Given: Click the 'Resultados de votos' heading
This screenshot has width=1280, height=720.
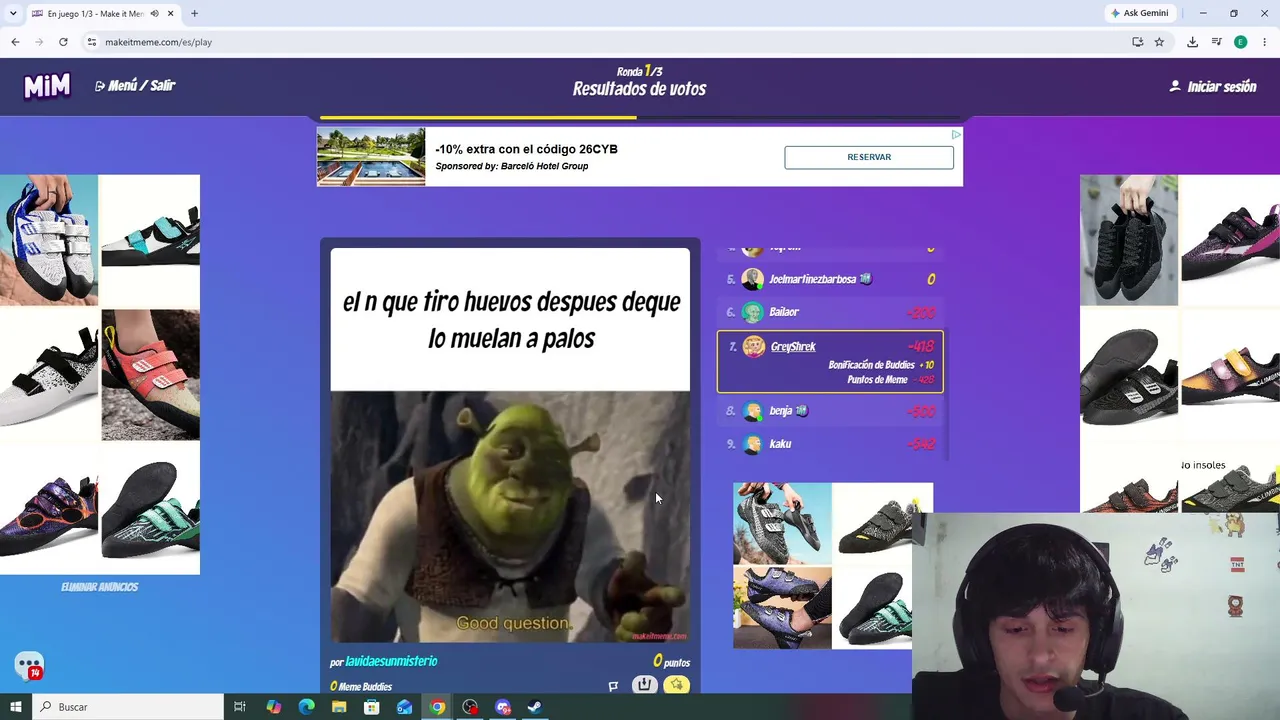Looking at the screenshot, I should [x=639, y=89].
